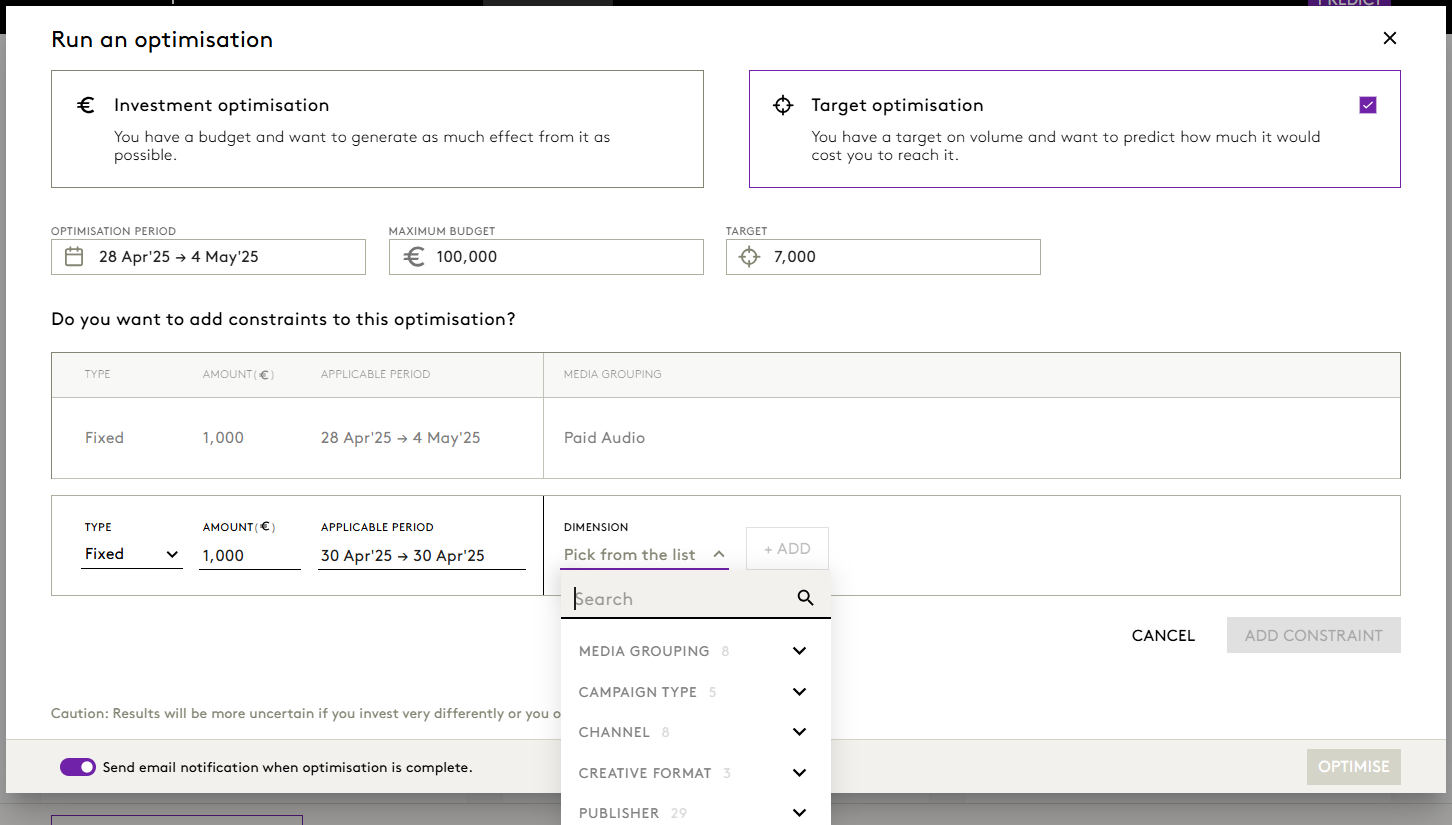Click the magnifier search icon
Viewport: 1452px width, 825px height.
(806, 598)
